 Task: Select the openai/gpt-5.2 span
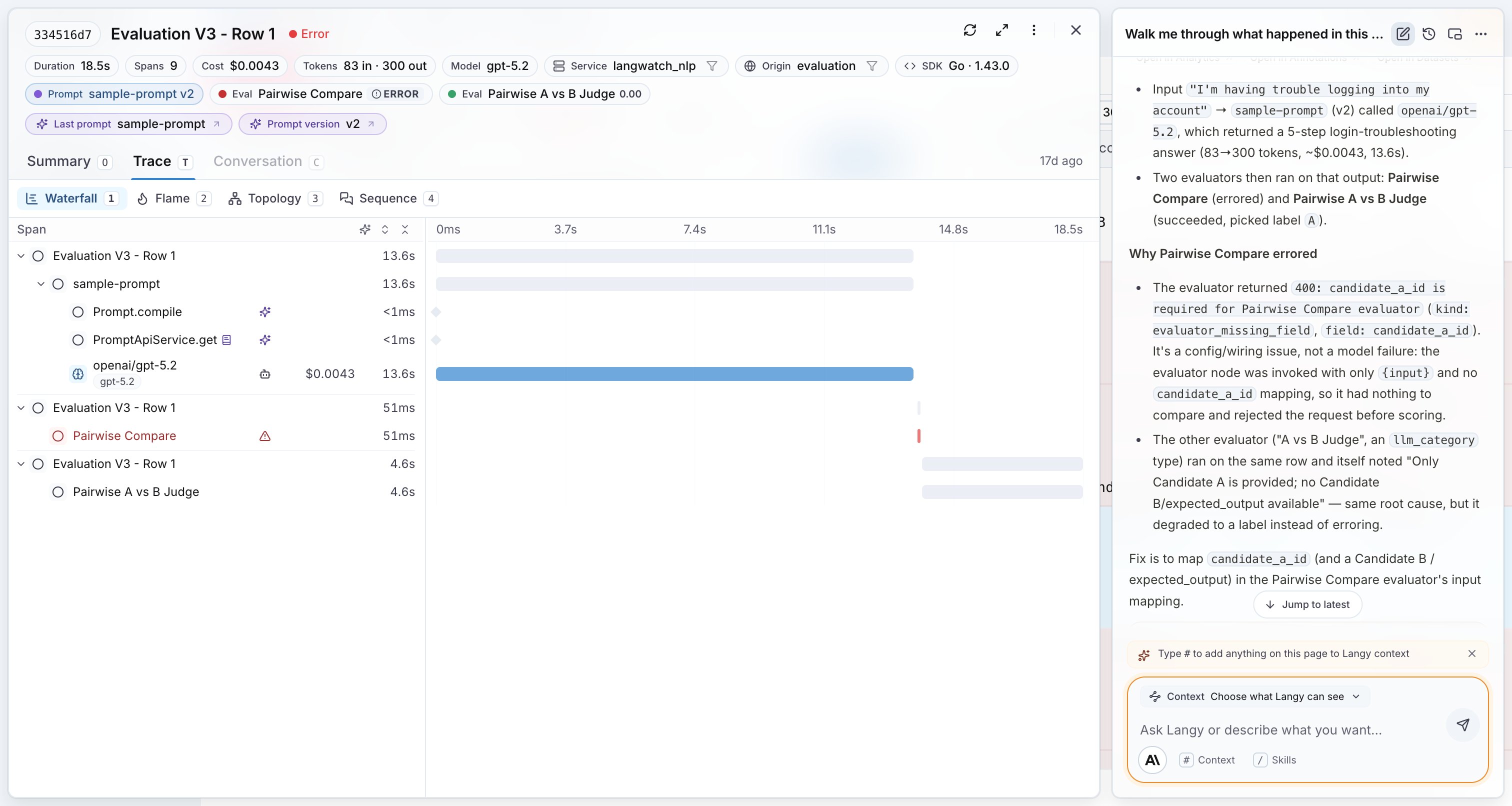[x=216, y=373]
